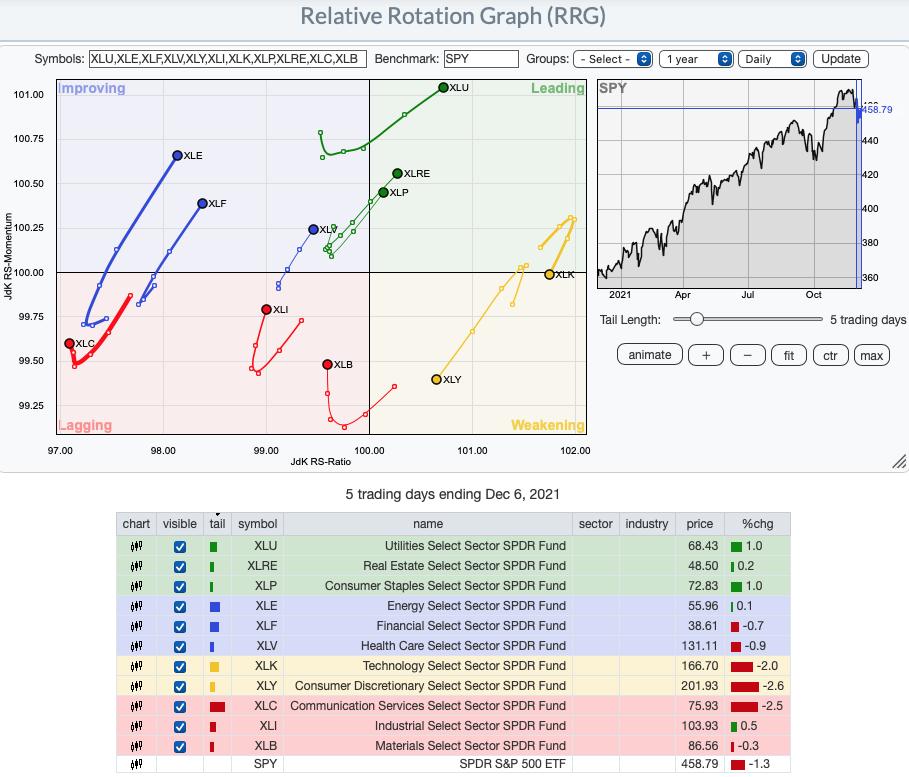Viewport: 909px width, 777px height.
Task: Click the XLC point on the RRG
Action: point(70,343)
